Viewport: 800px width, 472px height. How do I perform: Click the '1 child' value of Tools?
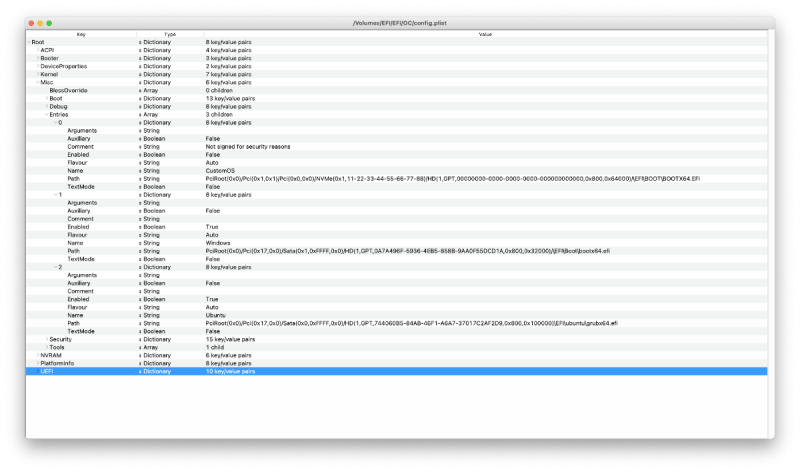[x=215, y=347]
